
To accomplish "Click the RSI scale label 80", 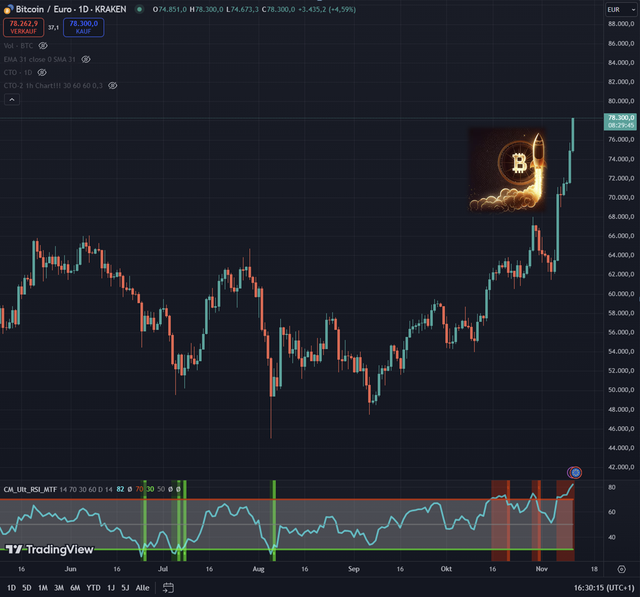I will pyautogui.click(x=611, y=487).
